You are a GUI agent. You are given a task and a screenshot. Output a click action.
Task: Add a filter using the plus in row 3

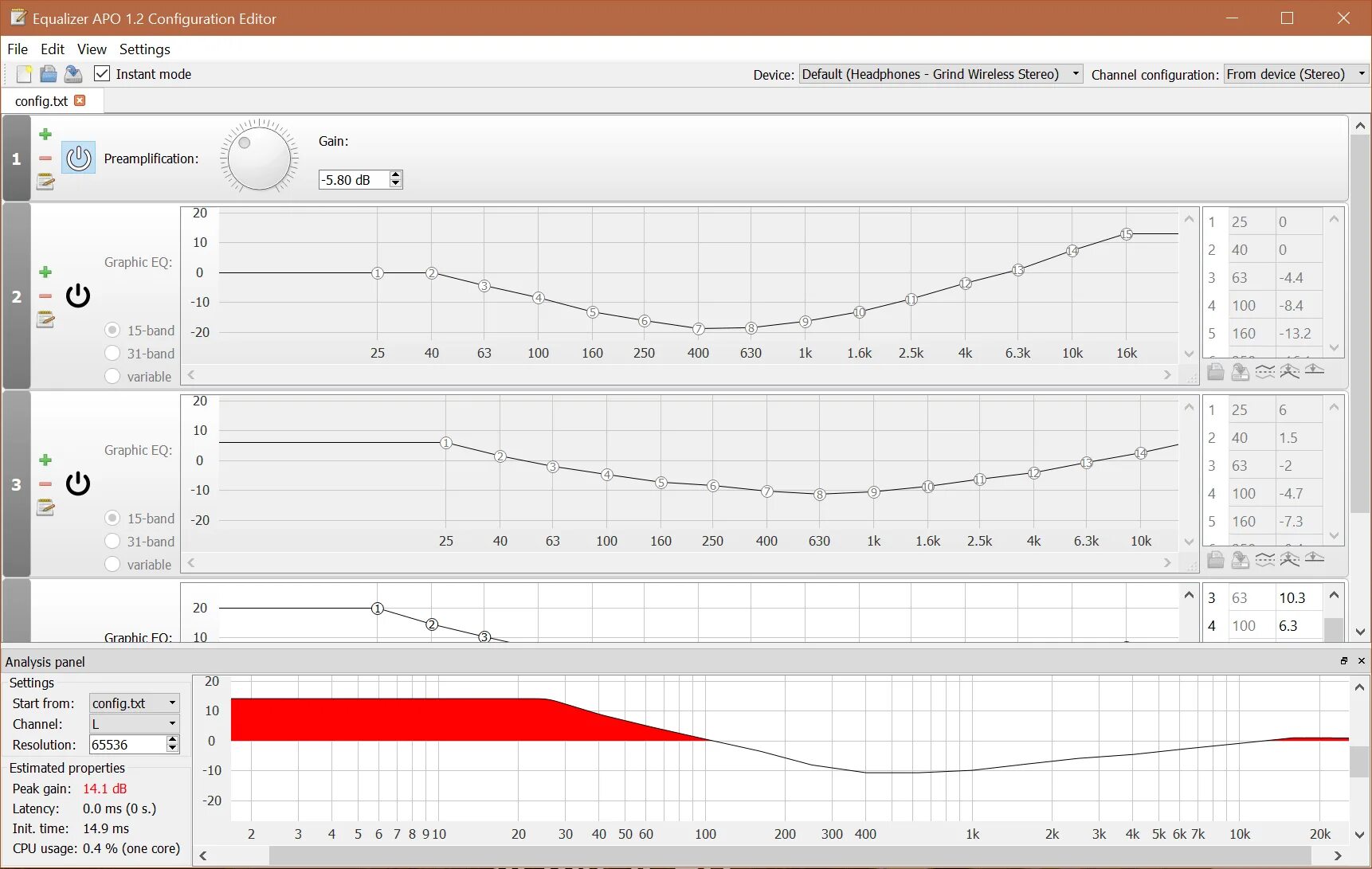coord(45,460)
